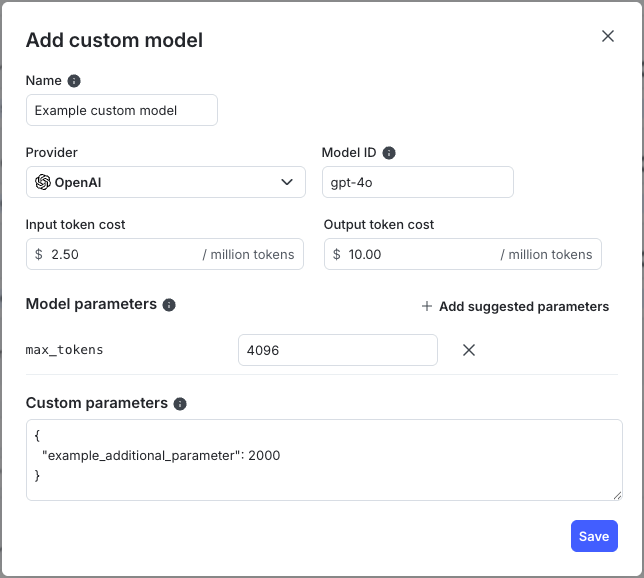Click the max_tokens value field
The height and width of the screenshot is (578, 644).
click(x=337, y=350)
